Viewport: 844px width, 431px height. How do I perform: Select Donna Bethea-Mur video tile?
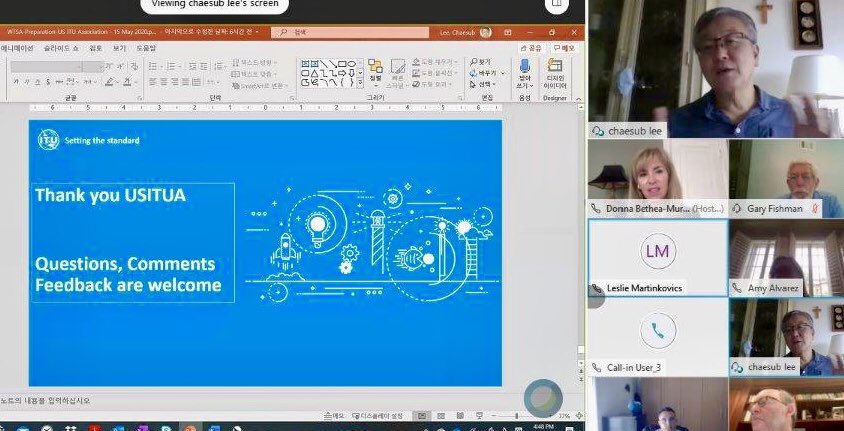click(x=658, y=178)
